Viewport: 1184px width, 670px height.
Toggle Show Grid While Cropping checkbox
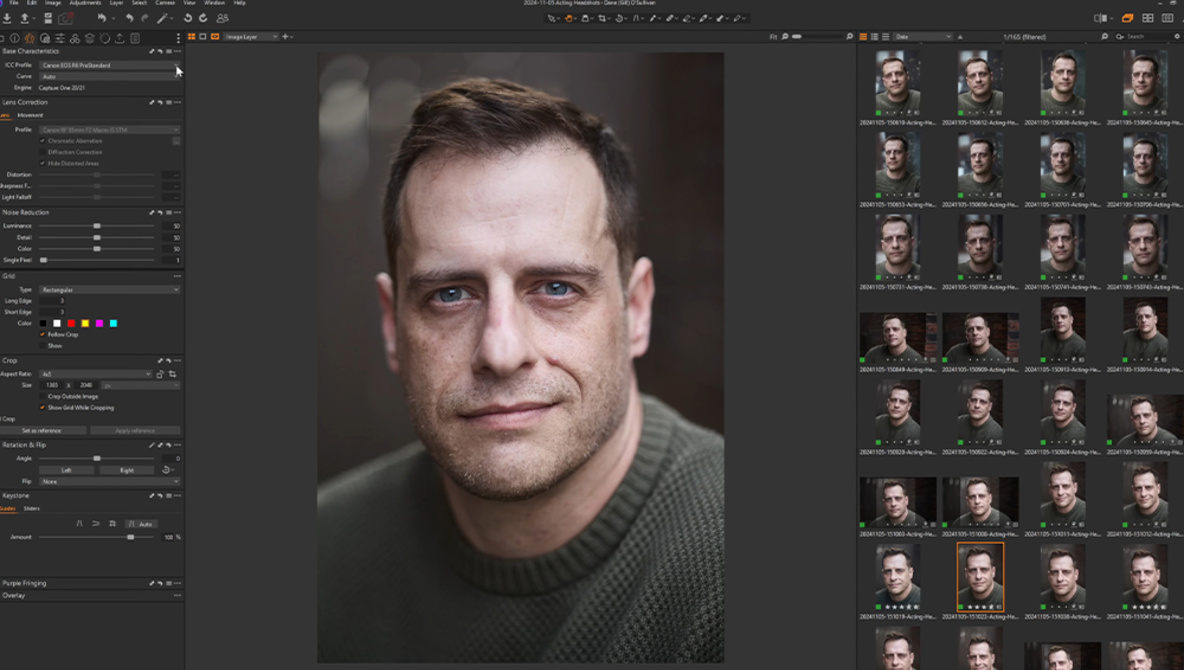[43, 408]
